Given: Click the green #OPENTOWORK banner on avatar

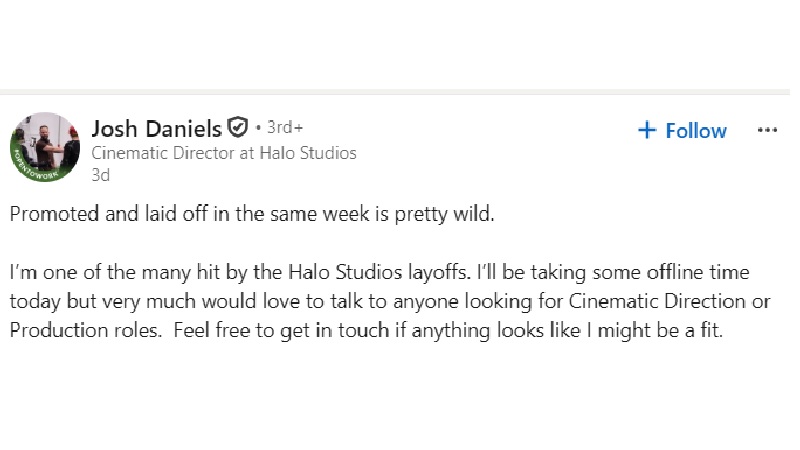Looking at the screenshot, I should click(36, 167).
